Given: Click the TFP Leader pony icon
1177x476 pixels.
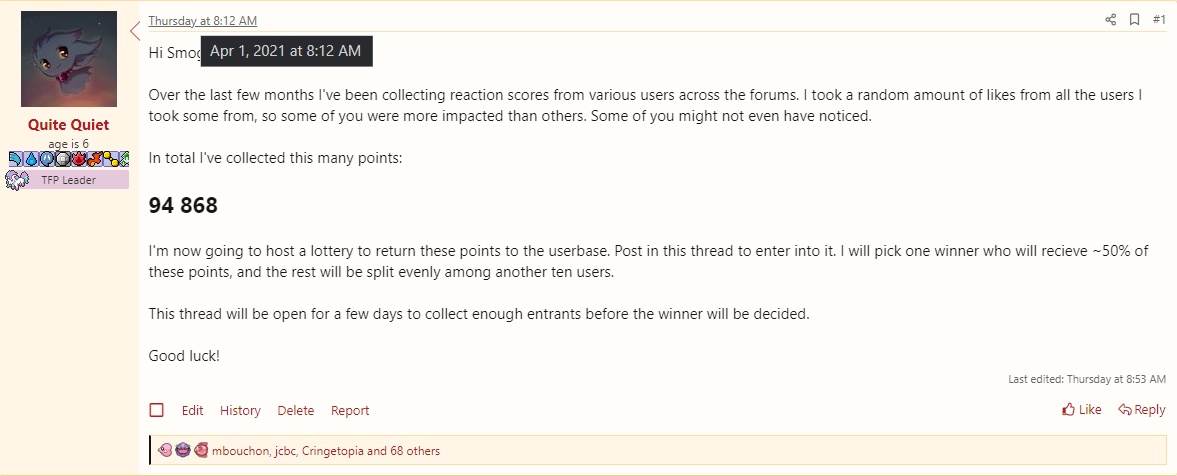Looking at the screenshot, I should point(16,180).
